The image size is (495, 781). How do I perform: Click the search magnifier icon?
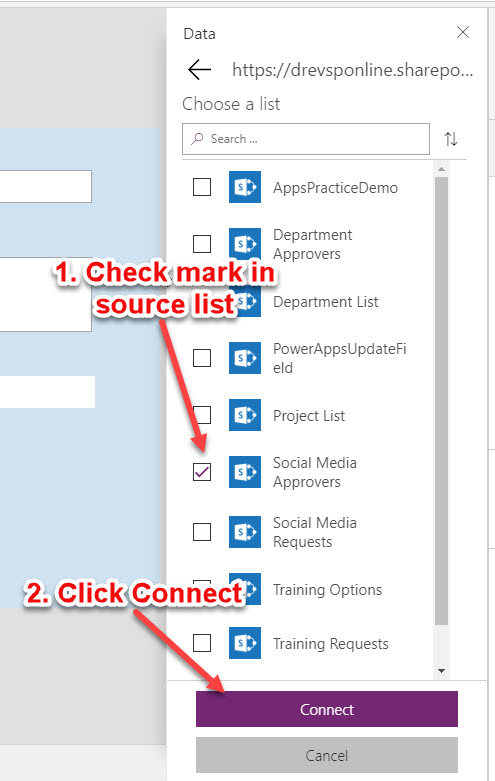[197, 138]
